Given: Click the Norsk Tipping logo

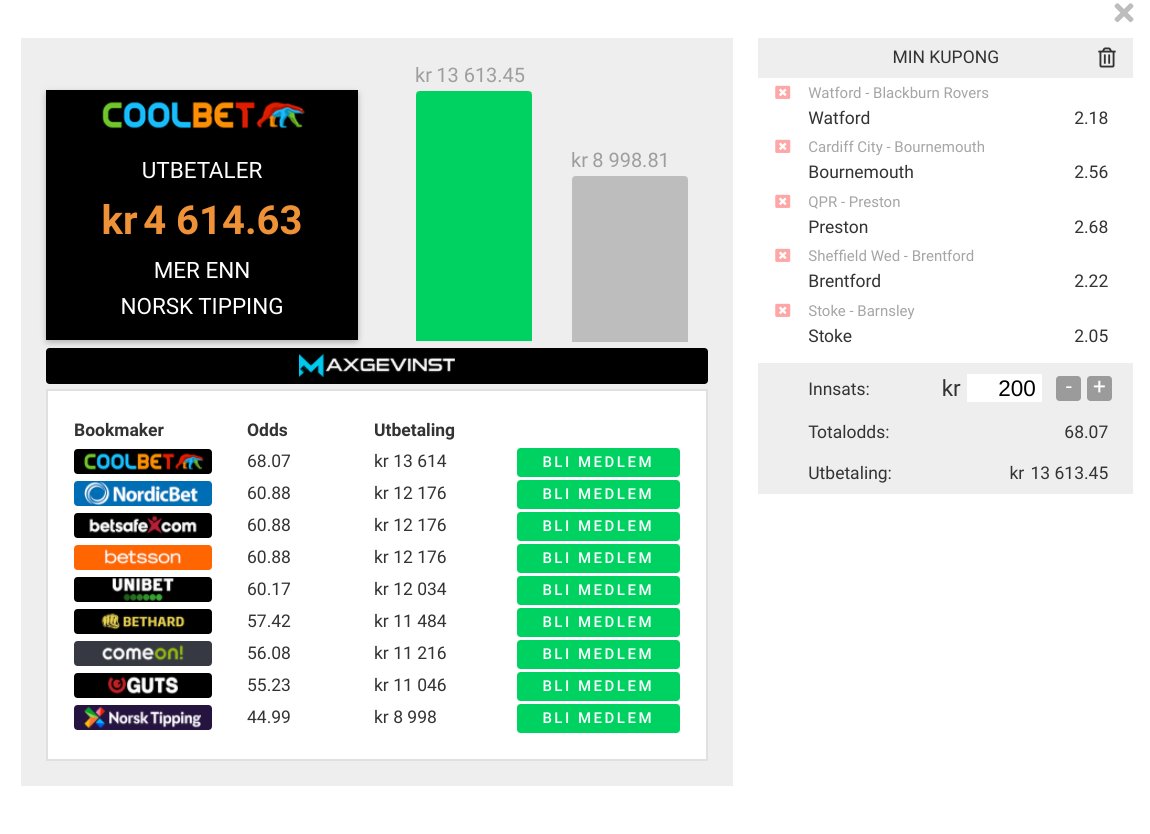Looking at the screenshot, I should pos(143,717).
